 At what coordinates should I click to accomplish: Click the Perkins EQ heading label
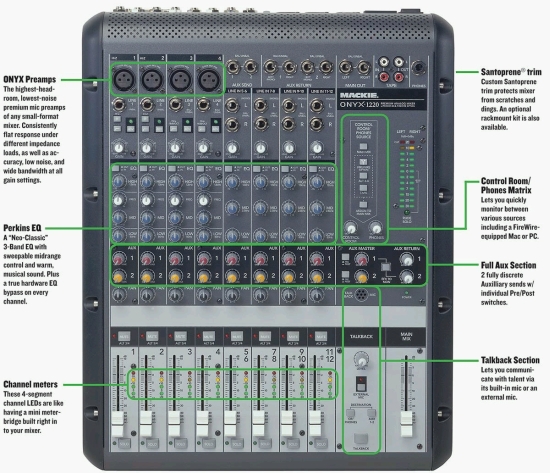pos(22,228)
